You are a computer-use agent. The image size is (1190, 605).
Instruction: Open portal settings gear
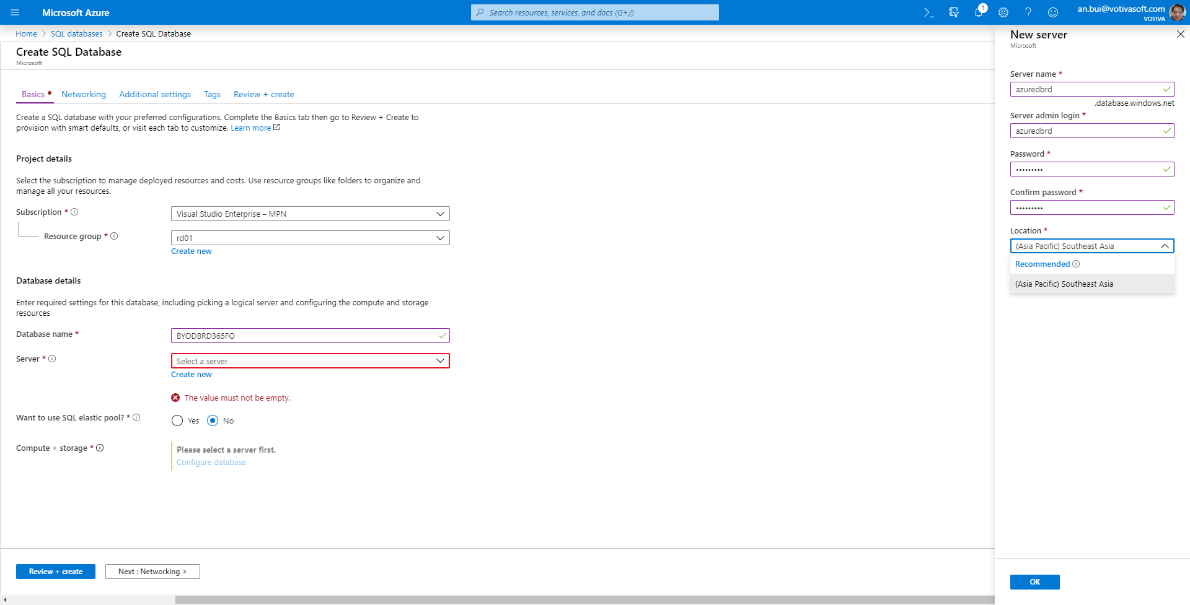click(x=1003, y=12)
